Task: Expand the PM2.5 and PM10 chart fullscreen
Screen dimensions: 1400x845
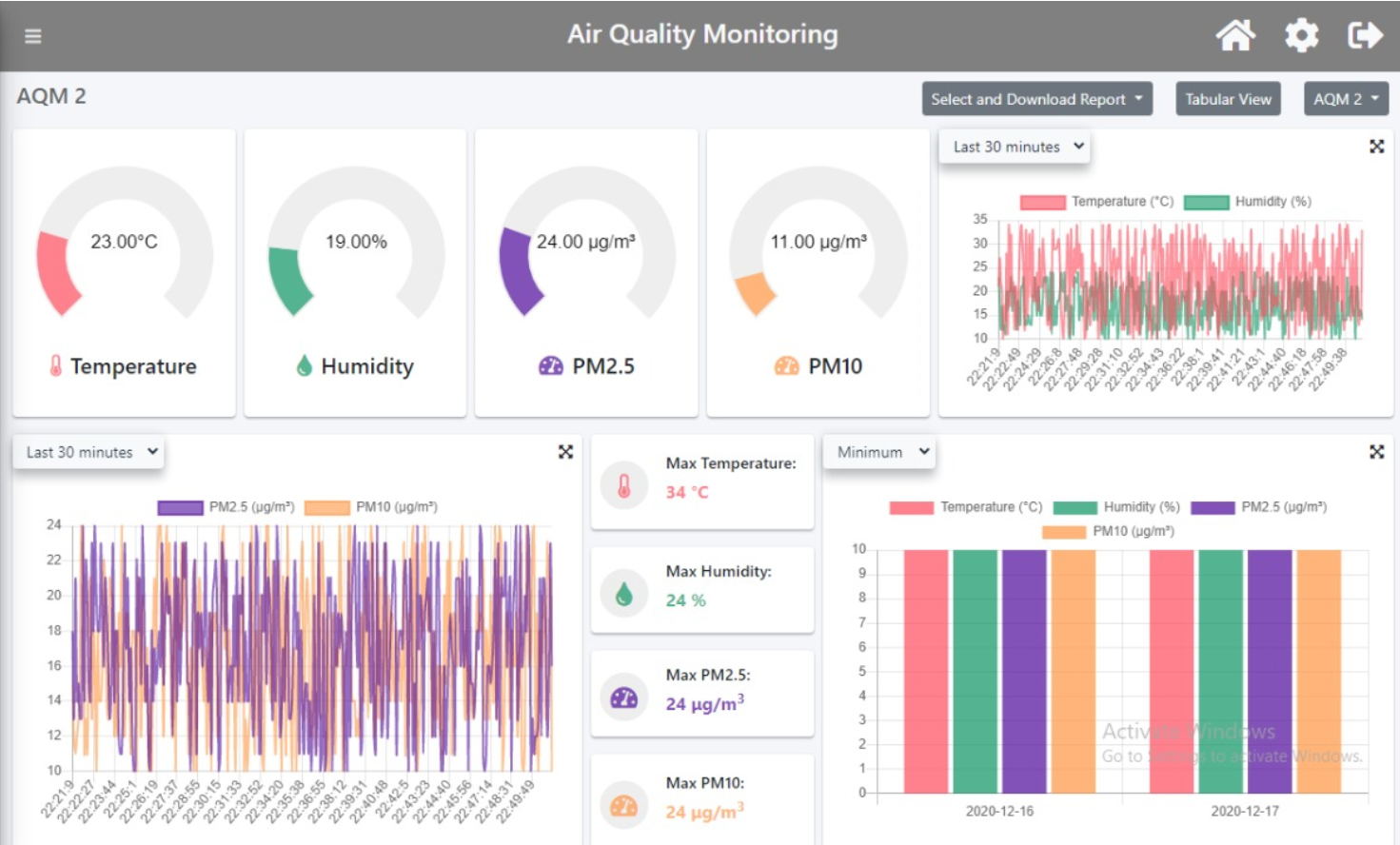Action: pos(565,452)
